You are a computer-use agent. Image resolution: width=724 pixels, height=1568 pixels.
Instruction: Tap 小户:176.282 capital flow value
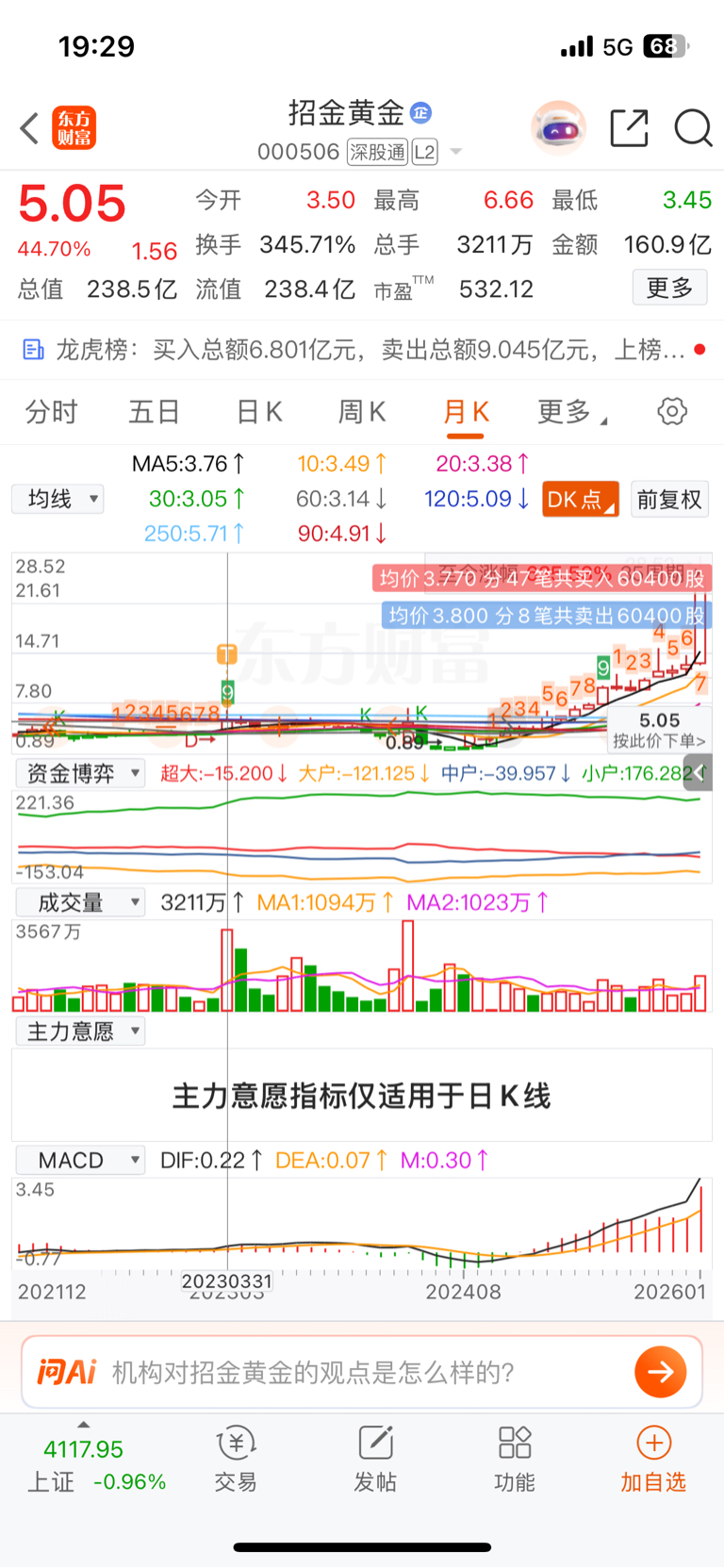[x=643, y=774]
